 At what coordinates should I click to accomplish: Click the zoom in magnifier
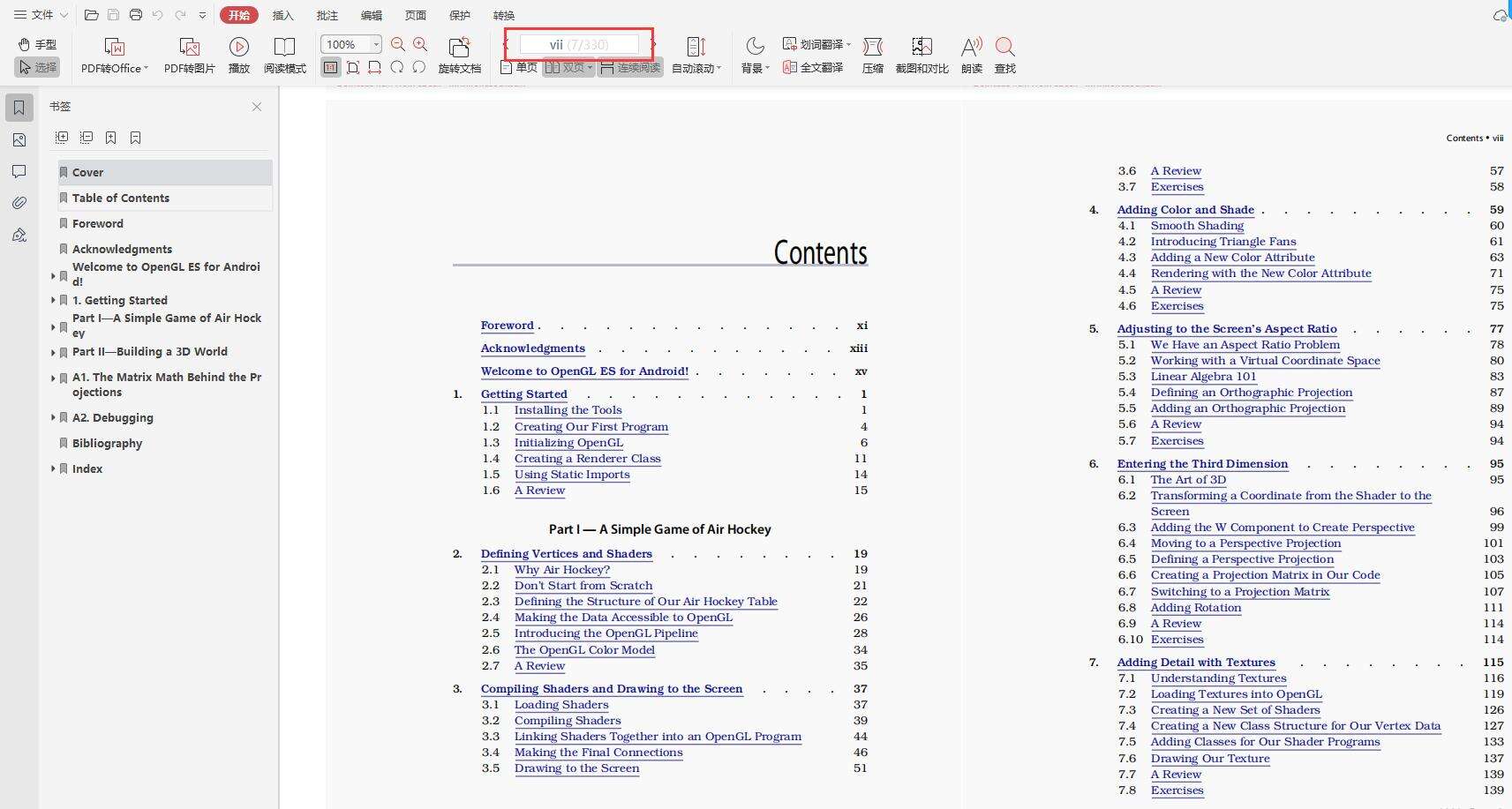pyautogui.click(x=420, y=44)
